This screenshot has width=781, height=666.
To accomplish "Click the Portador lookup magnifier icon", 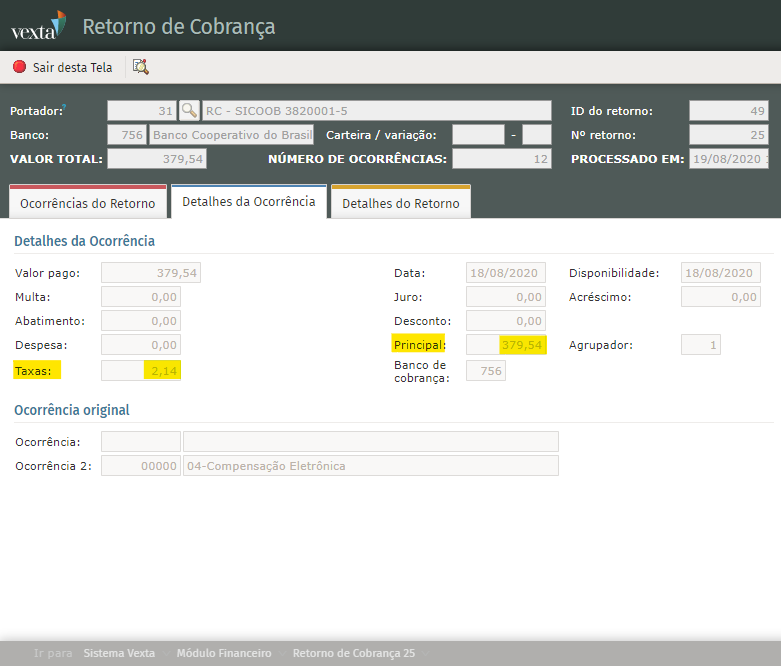I will (x=189, y=110).
